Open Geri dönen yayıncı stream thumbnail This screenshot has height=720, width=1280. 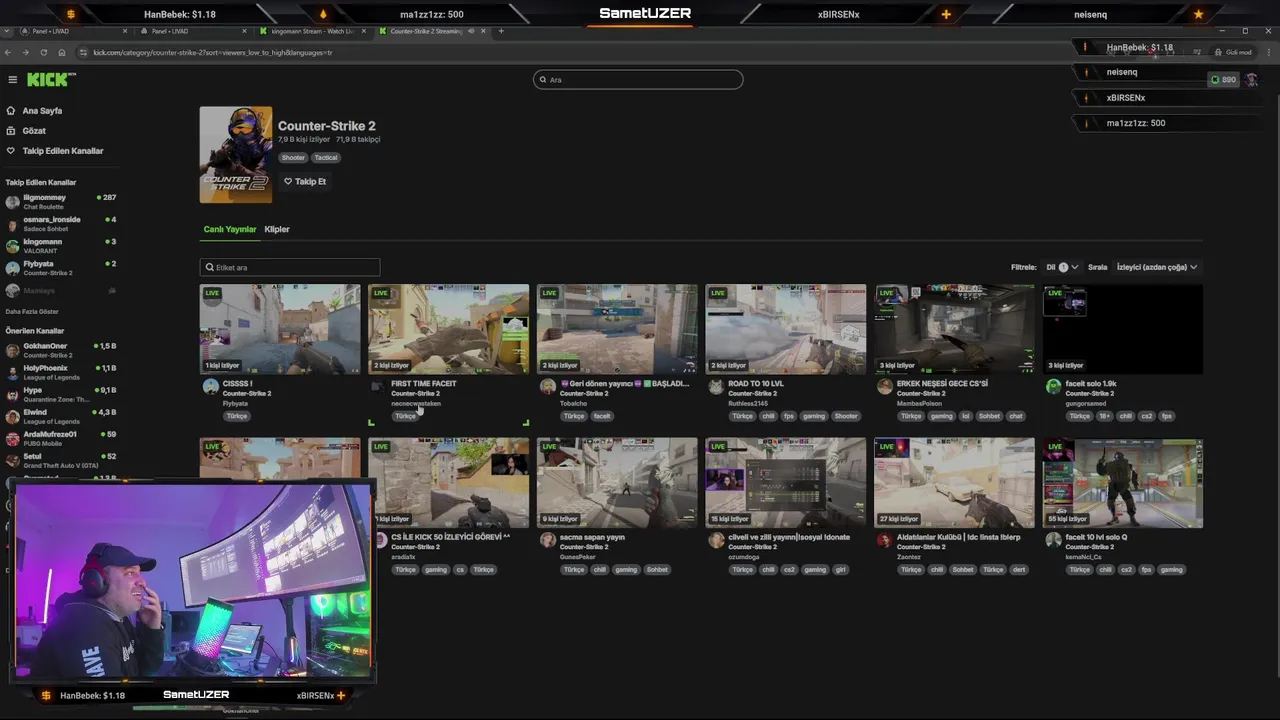tap(617, 329)
